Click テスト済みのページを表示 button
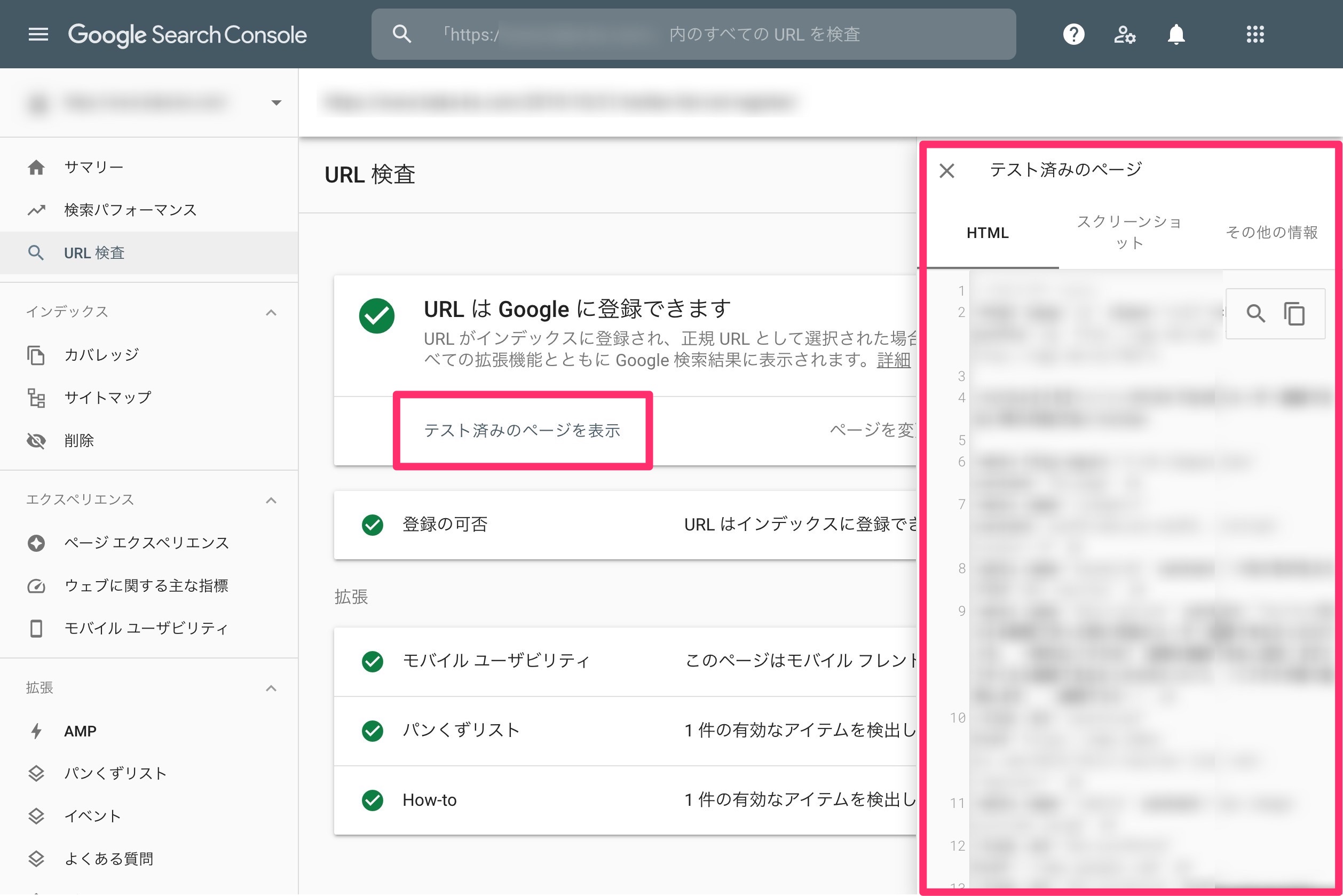 coord(522,430)
